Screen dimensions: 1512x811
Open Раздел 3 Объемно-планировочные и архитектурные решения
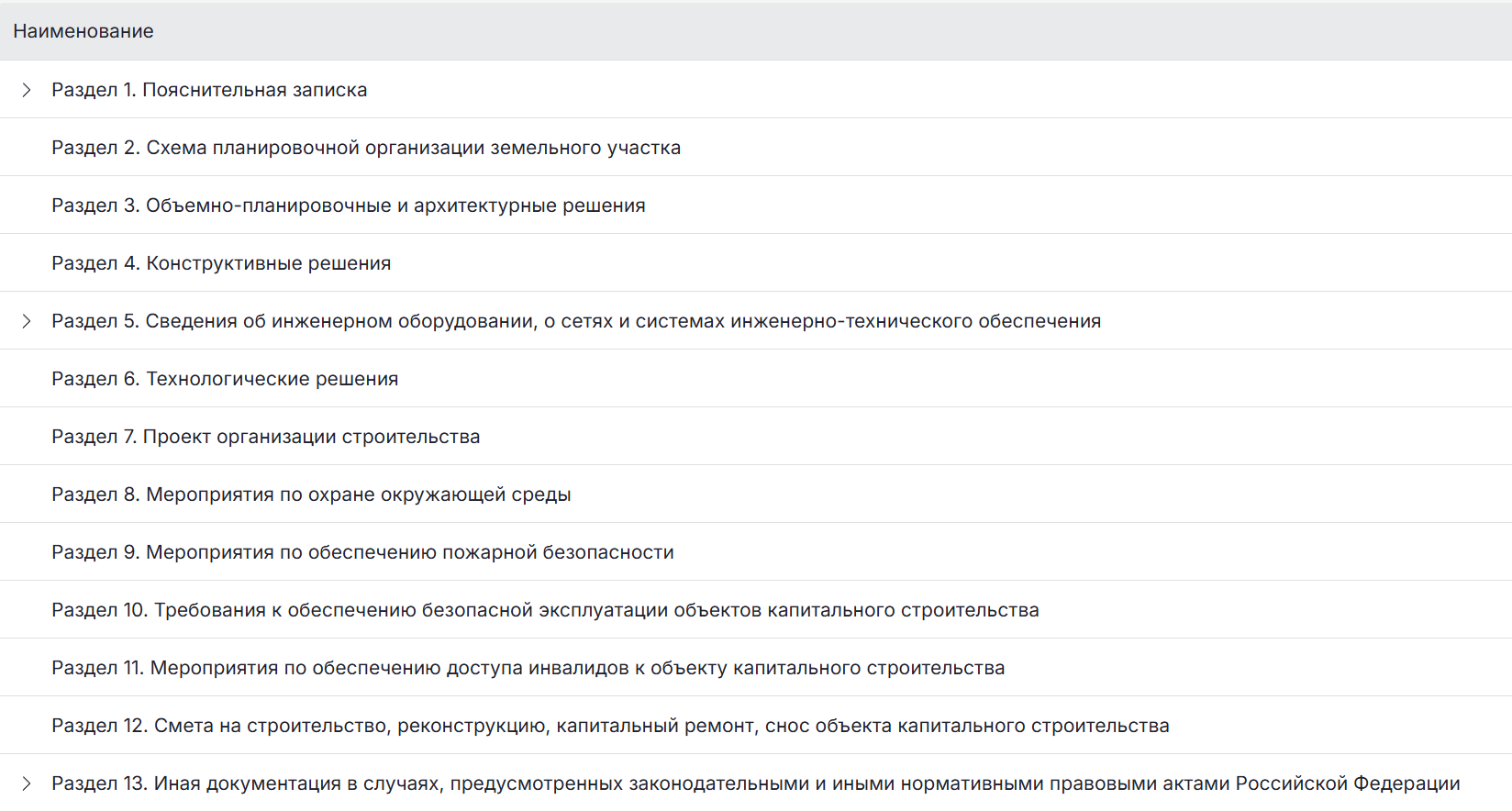pyautogui.click(x=349, y=206)
